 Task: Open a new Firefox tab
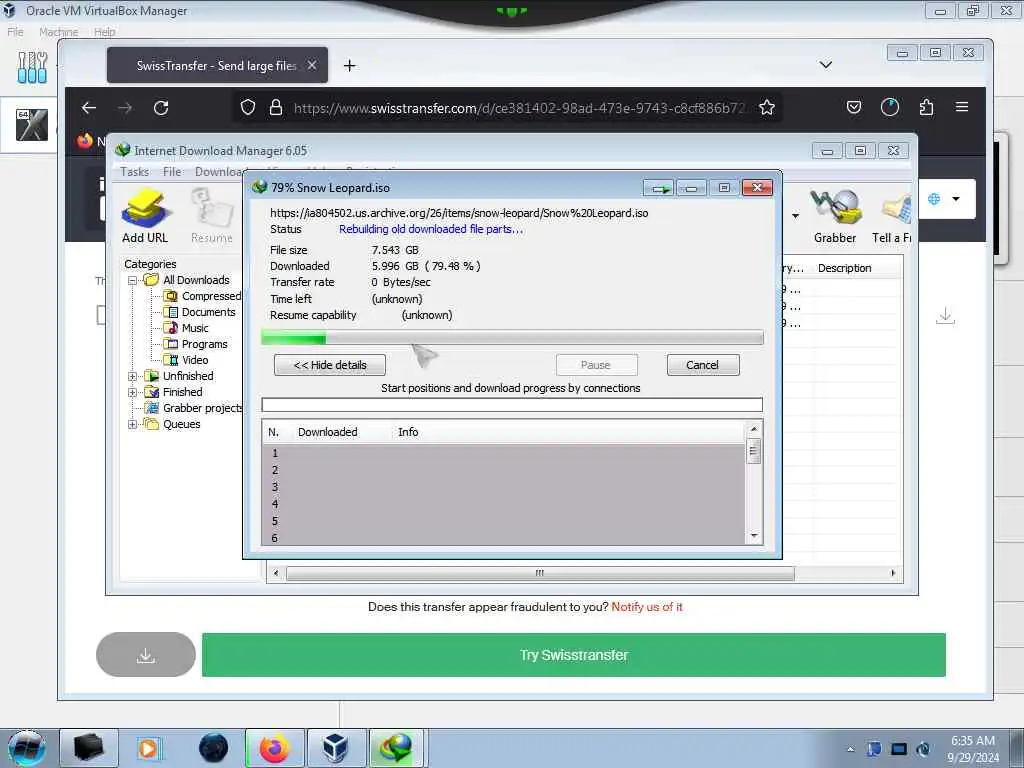(349, 65)
